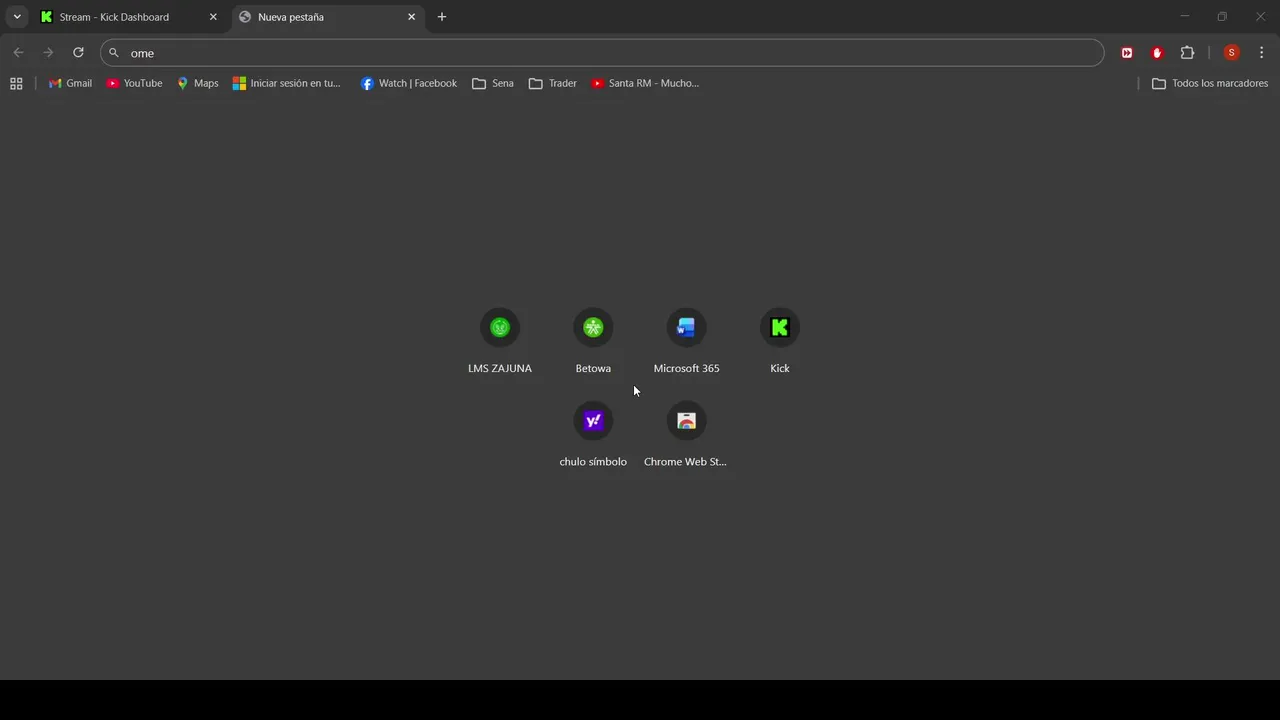Image resolution: width=1280 pixels, height=720 pixels.
Task: Open the Watch | Facebook bookmark
Action: tap(408, 83)
